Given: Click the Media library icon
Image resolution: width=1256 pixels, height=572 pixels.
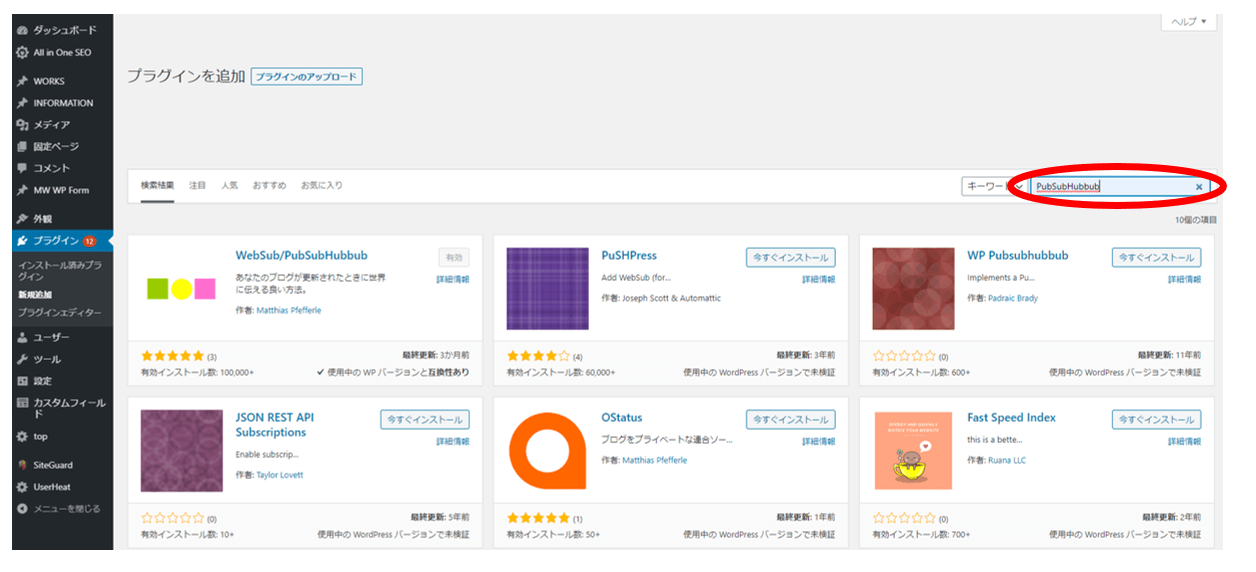Looking at the screenshot, I should pyautogui.click(x=22, y=125).
